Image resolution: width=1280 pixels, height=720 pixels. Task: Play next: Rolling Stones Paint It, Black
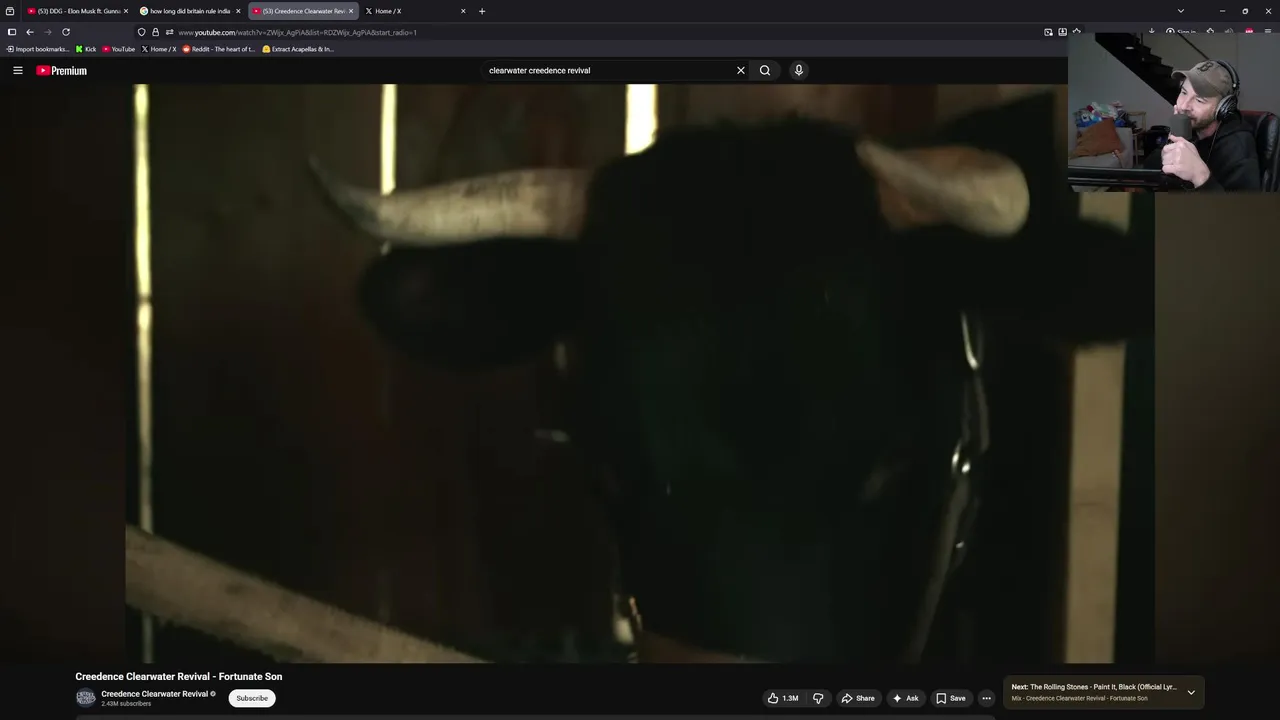coord(1094,687)
